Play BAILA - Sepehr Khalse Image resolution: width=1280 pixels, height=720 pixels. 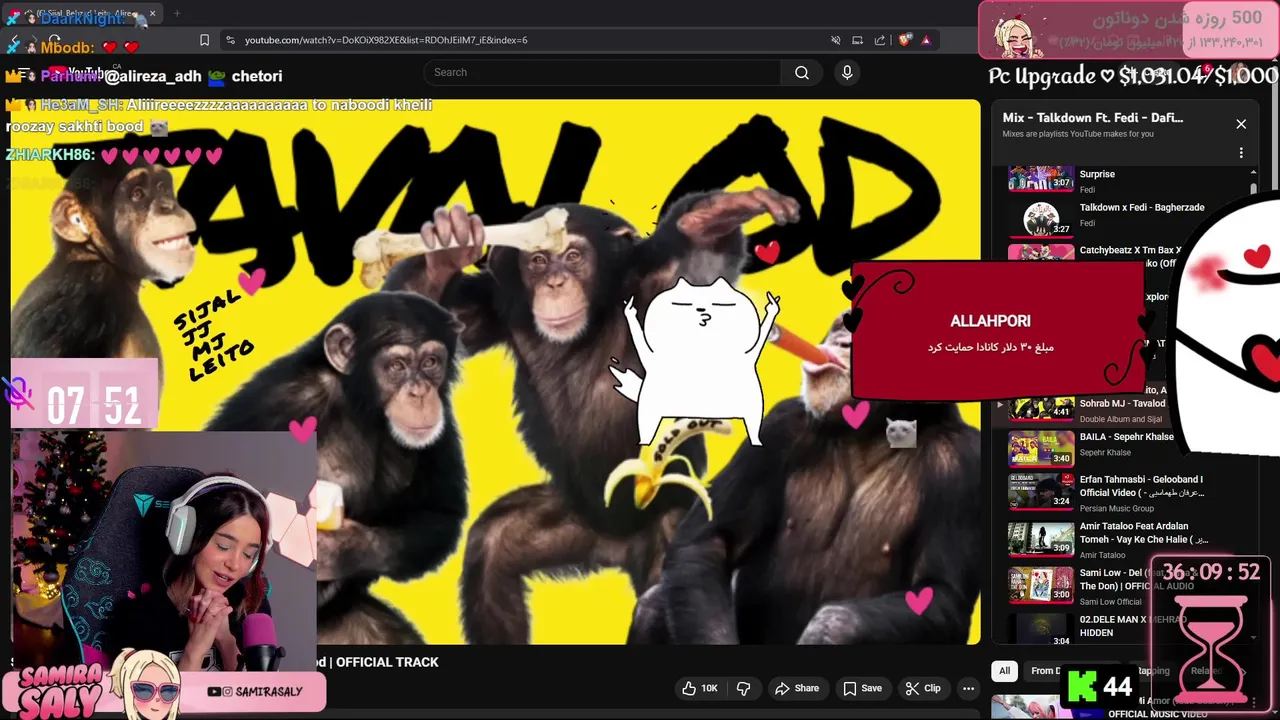coord(1127,437)
